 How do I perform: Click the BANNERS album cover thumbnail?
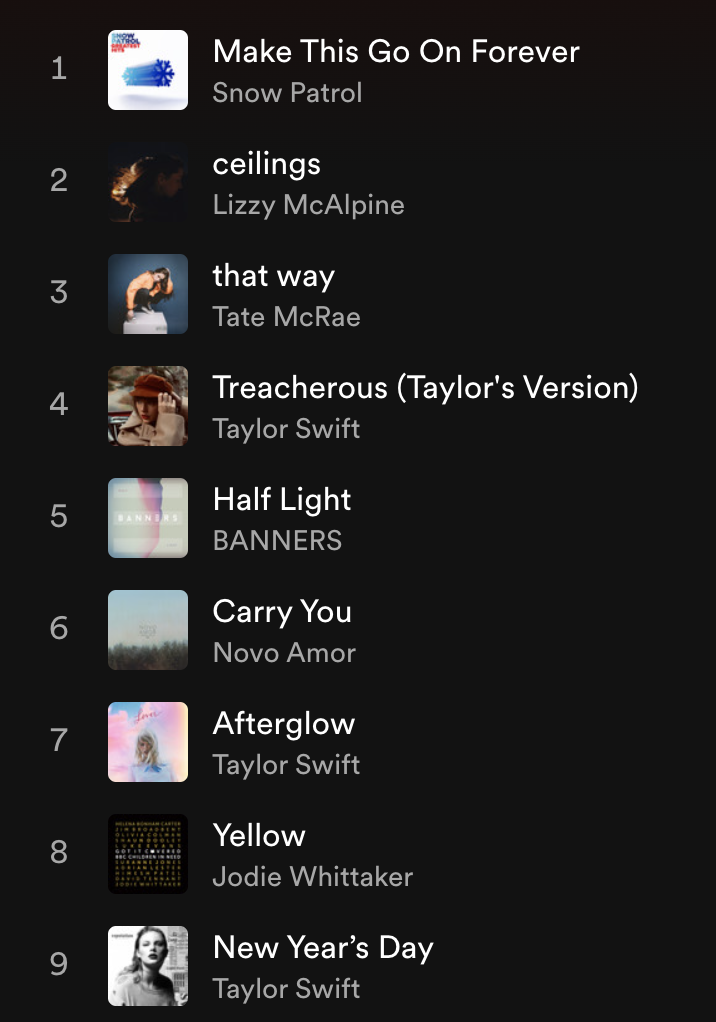148,518
